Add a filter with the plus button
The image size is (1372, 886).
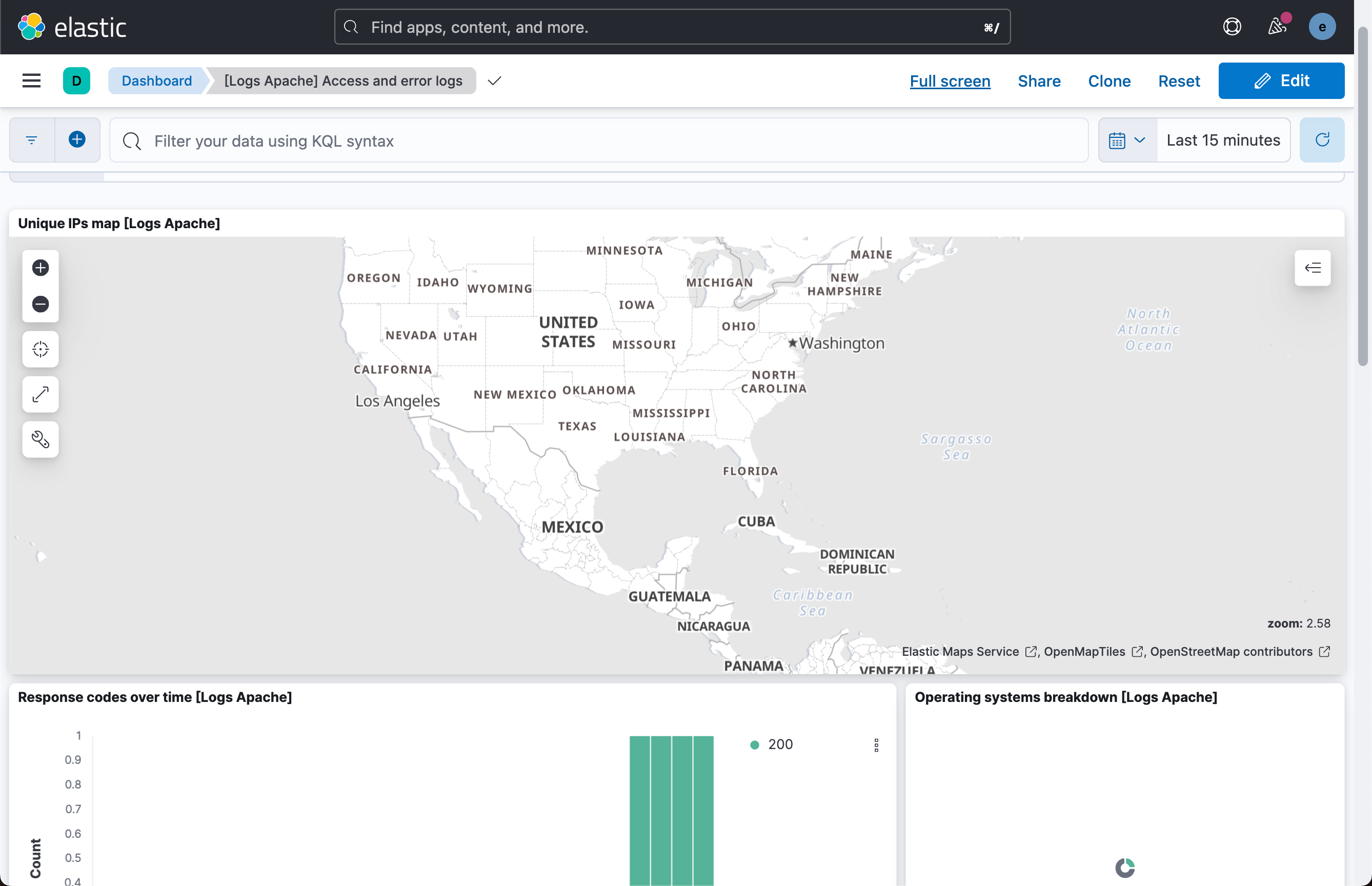[x=77, y=140]
